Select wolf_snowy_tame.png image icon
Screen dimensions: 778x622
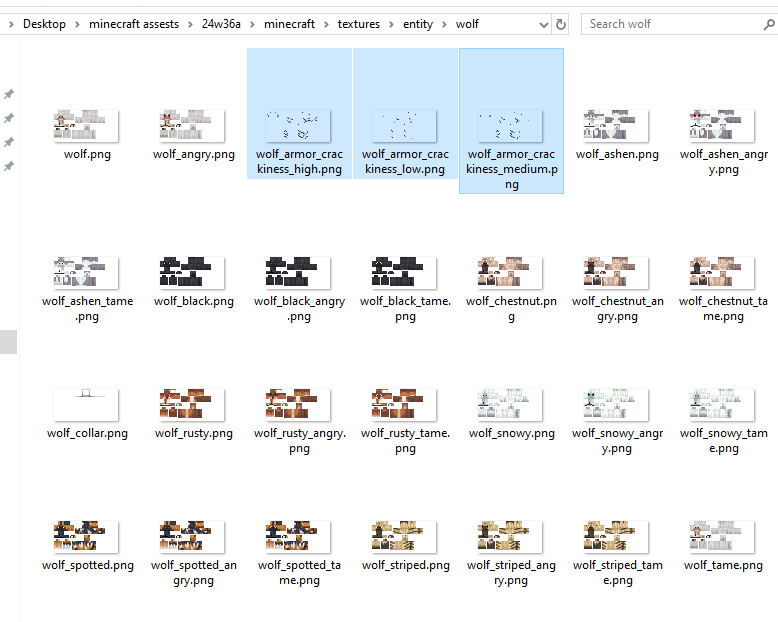722,405
